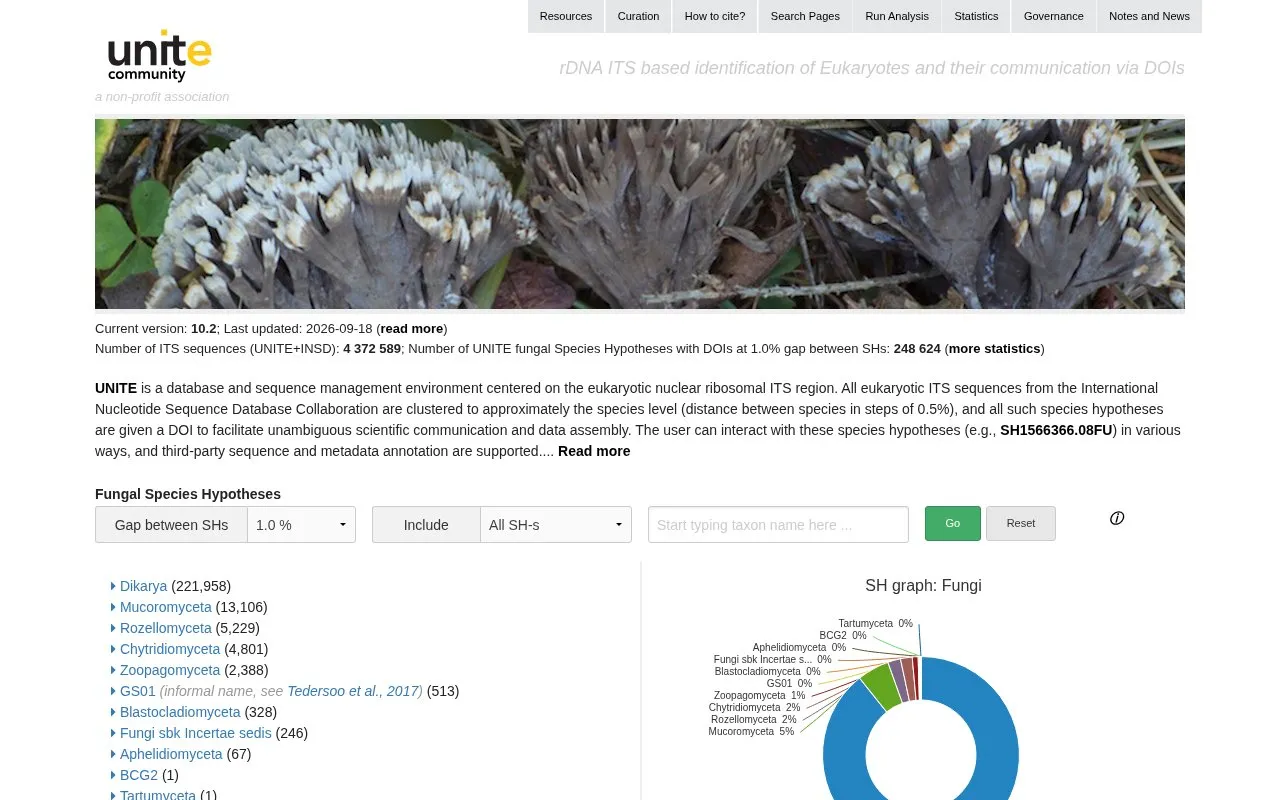The image size is (1280, 800).
Task: Open species hypothesis SH1566366.08FU link
Action: click(1056, 430)
